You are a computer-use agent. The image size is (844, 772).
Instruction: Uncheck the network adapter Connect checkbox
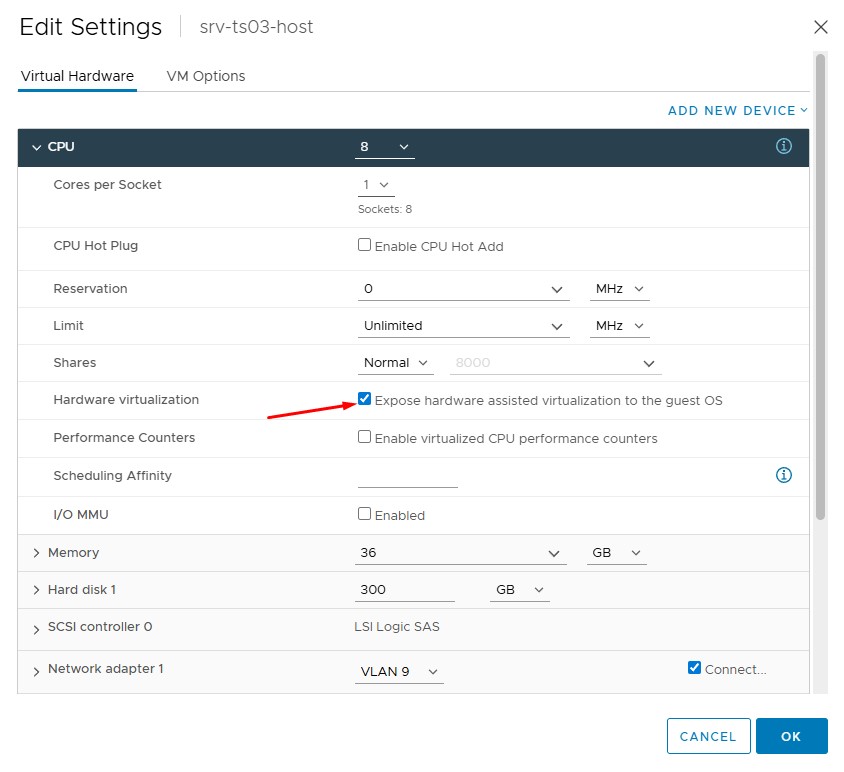[x=695, y=668]
